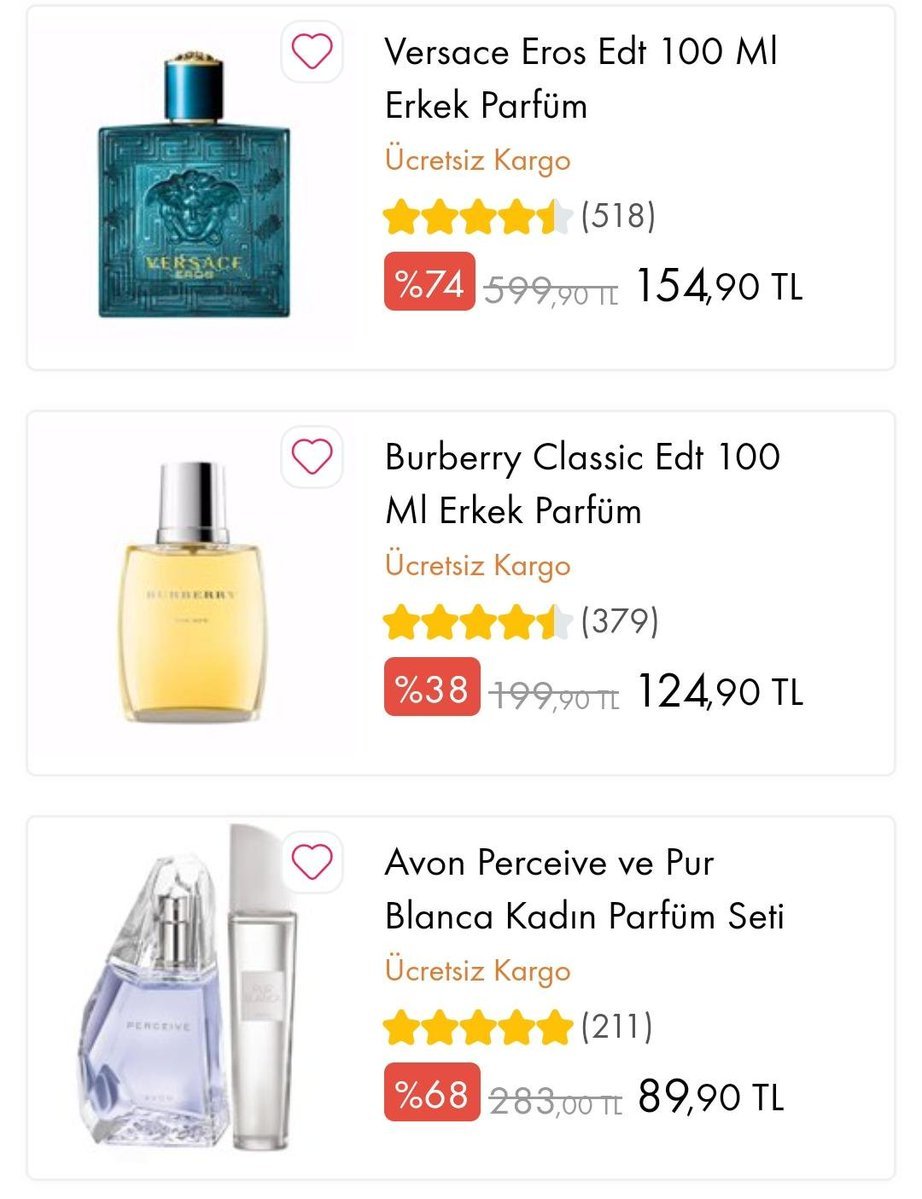
Task: View the 379 reviews count
Action: click(619, 621)
